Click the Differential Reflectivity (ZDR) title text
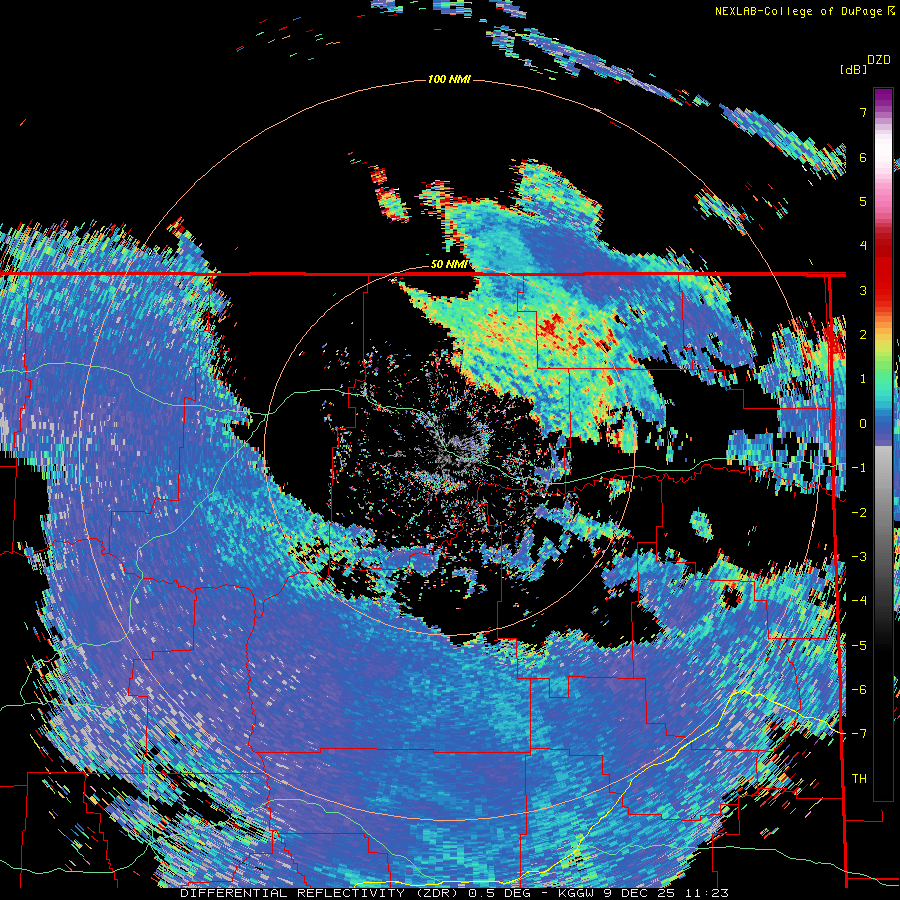This screenshot has width=900, height=900. [319, 893]
